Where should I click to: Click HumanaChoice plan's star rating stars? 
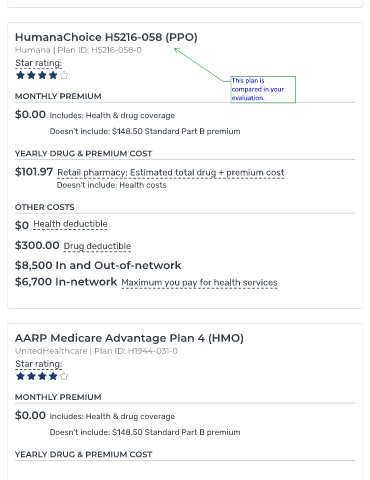(42, 75)
